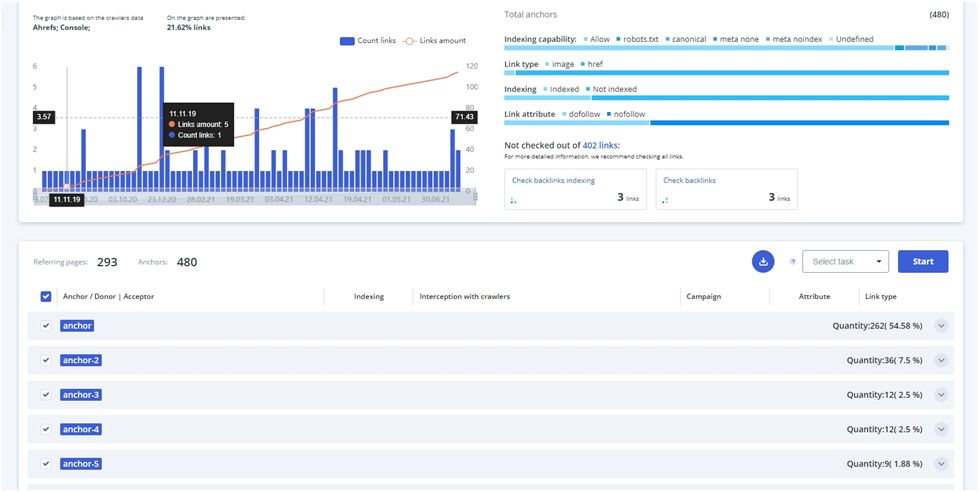979x492 pixels.
Task: Toggle the Count links legend icon
Action: point(347,41)
